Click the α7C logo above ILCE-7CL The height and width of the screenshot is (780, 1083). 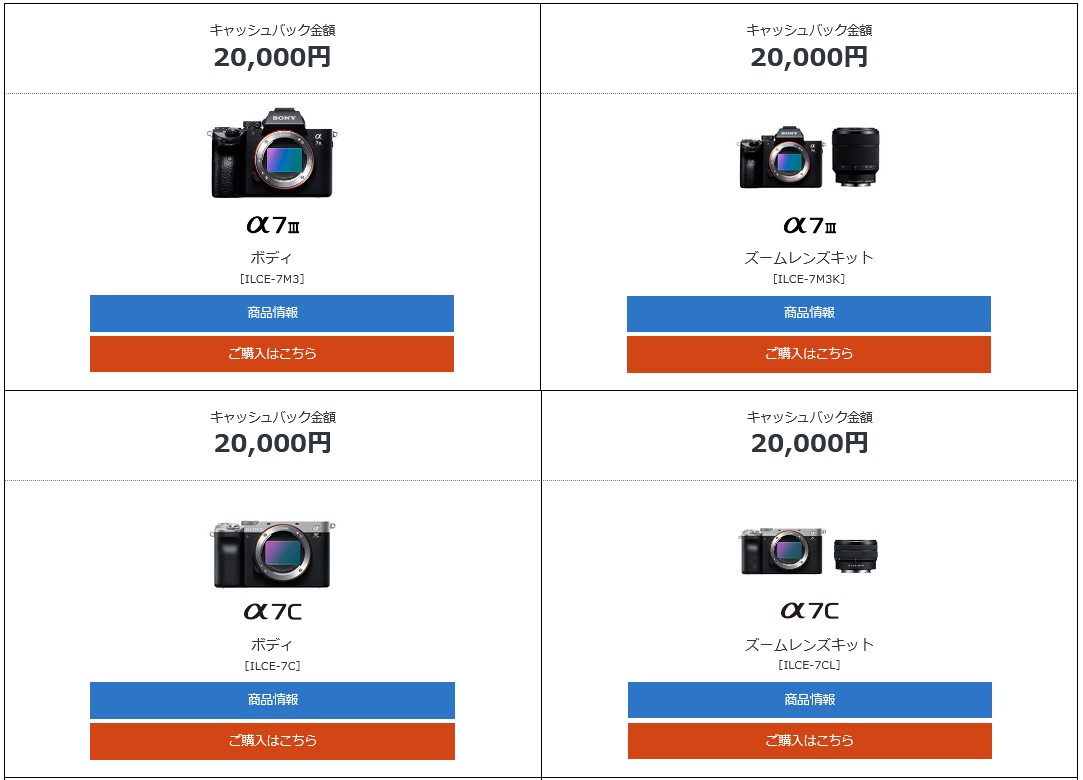click(x=809, y=611)
